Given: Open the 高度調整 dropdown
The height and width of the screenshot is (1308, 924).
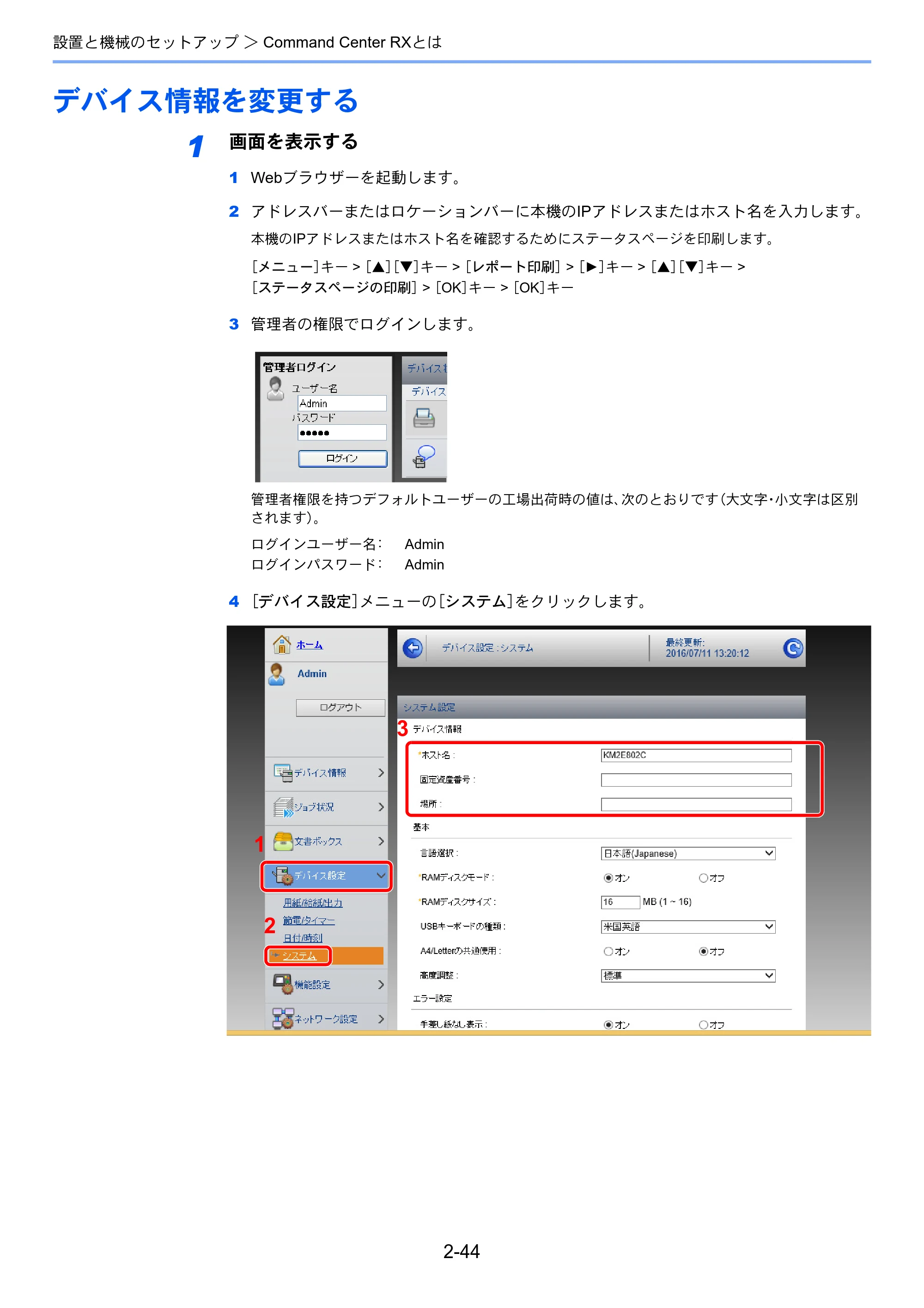Looking at the screenshot, I should pyautogui.click(x=688, y=976).
